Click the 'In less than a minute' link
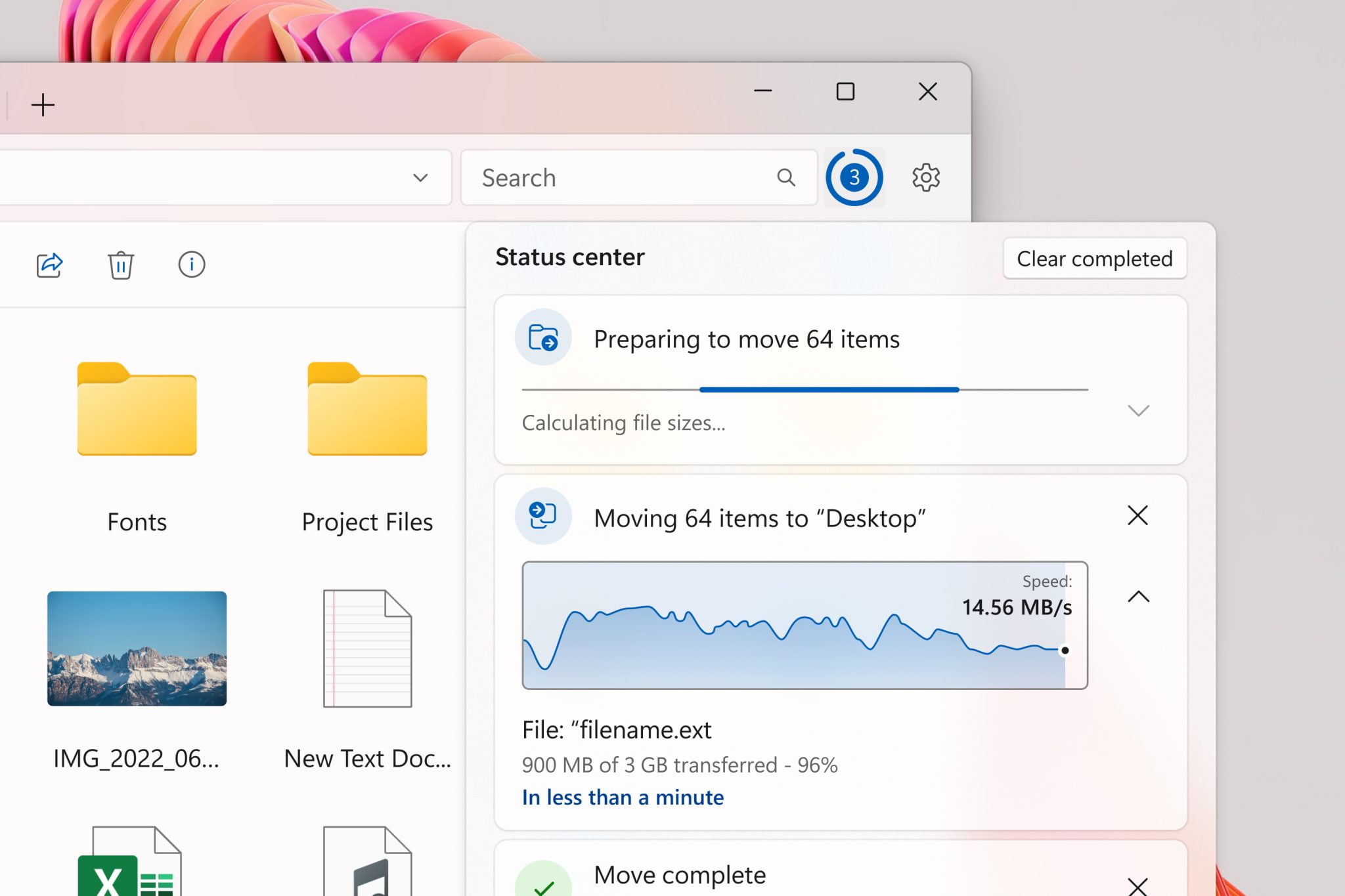Image resolution: width=1345 pixels, height=896 pixels. [x=622, y=797]
